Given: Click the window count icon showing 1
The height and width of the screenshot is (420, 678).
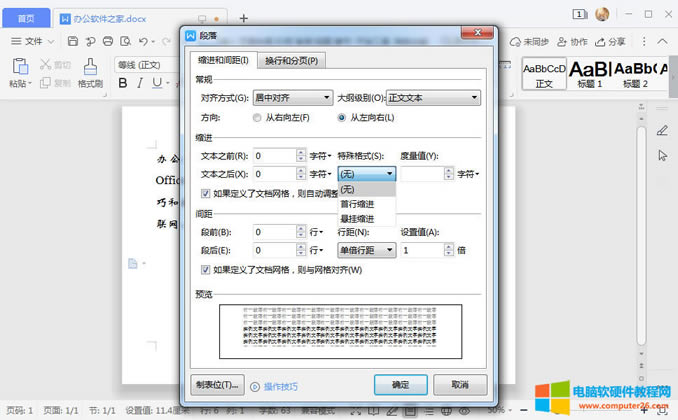Looking at the screenshot, I should (x=579, y=14).
